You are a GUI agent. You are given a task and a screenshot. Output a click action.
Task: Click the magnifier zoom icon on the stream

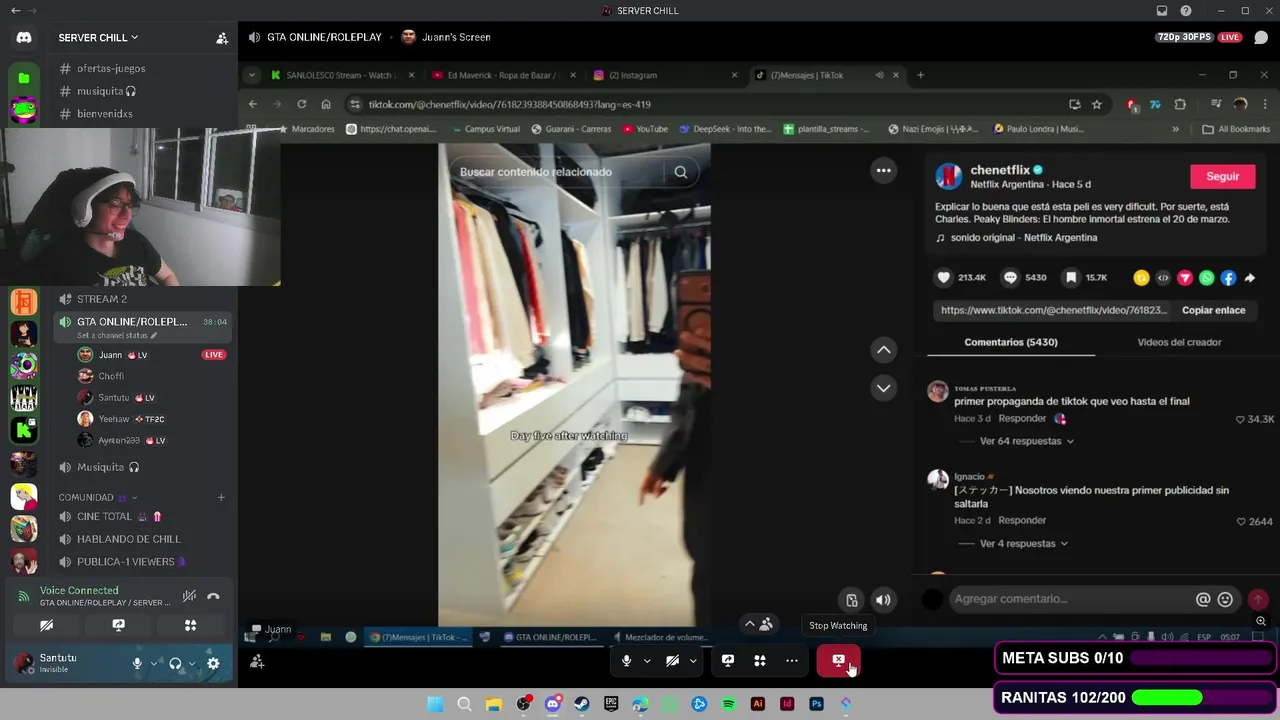coord(1261,621)
